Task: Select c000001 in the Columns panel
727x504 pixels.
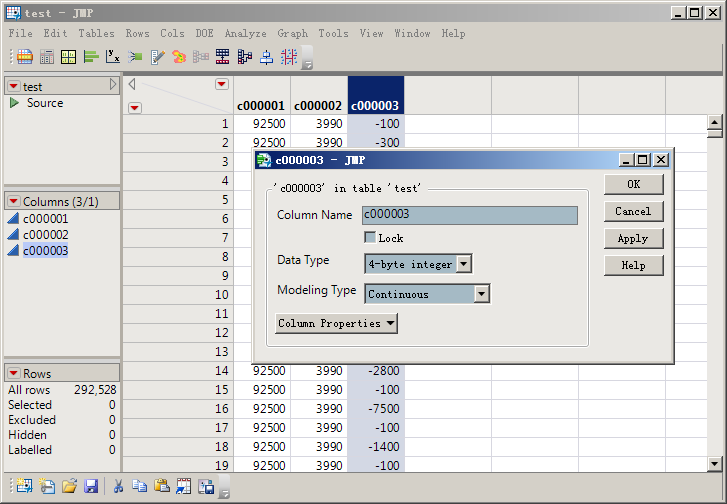Action: coord(45,219)
